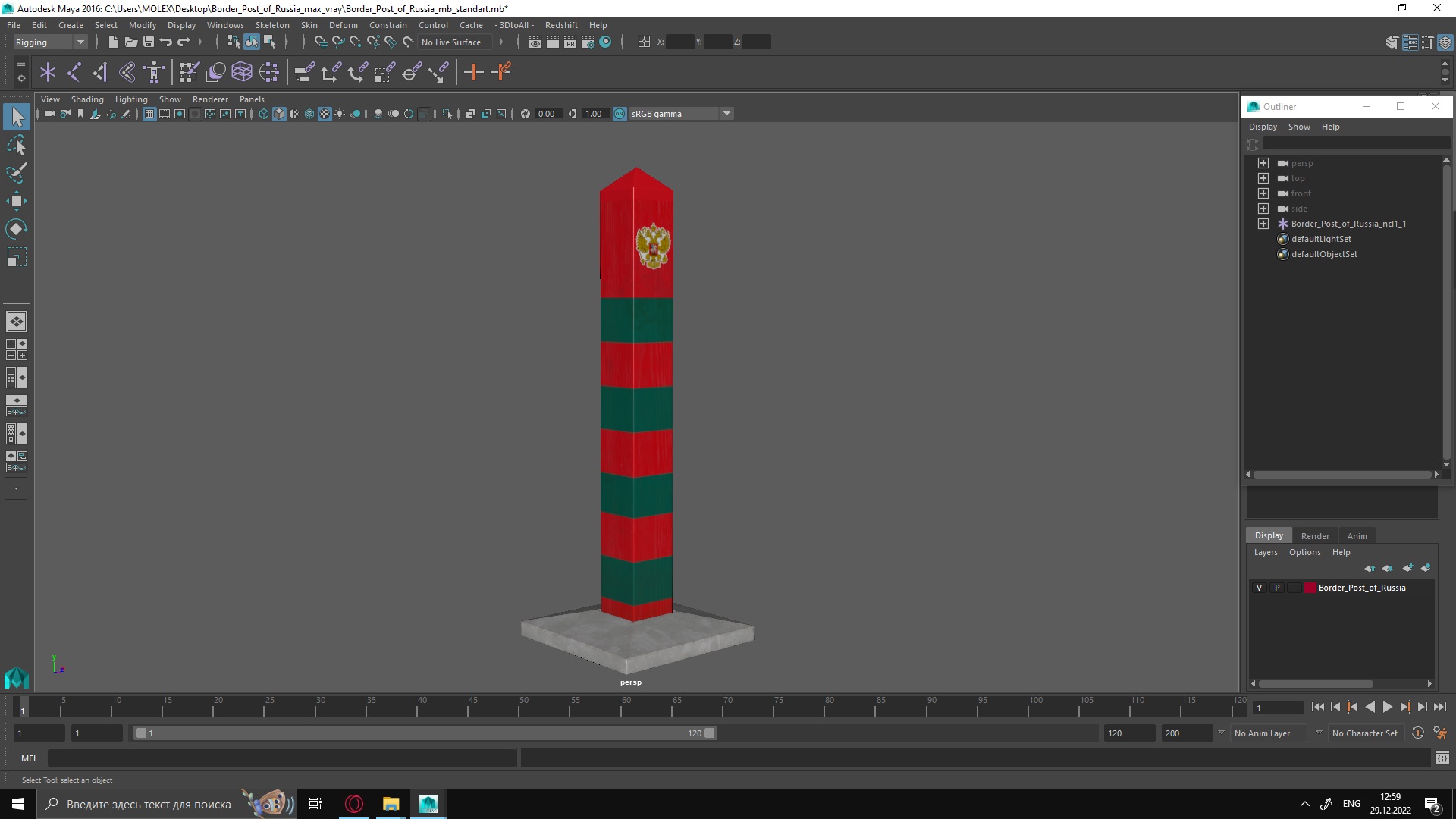Activate the Scale tool in toolbox
Screen dimensions: 1456x819
(17, 257)
